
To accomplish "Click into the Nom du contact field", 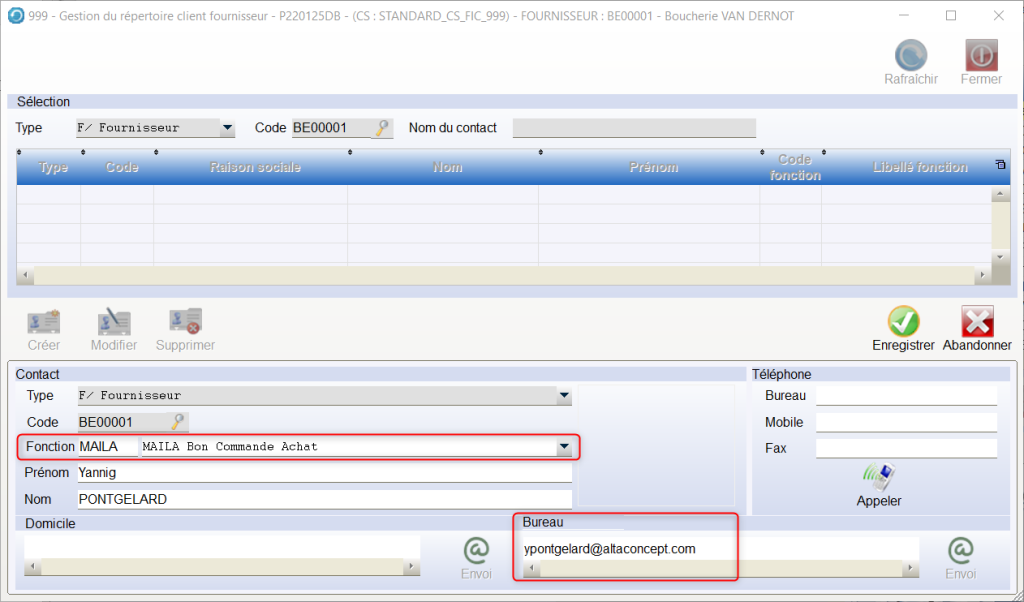I will [634, 128].
